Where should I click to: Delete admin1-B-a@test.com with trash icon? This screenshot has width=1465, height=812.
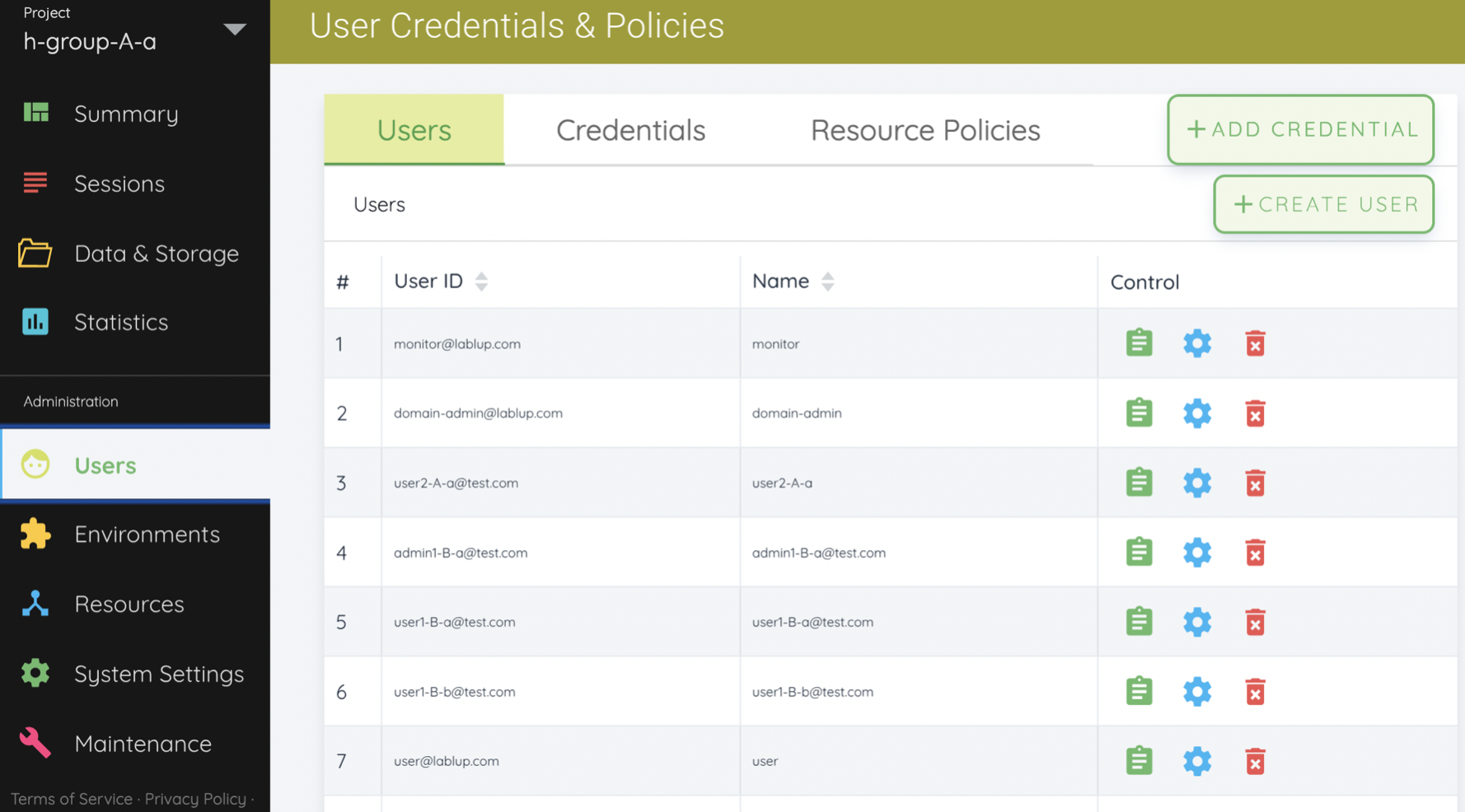pyautogui.click(x=1255, y=553)
